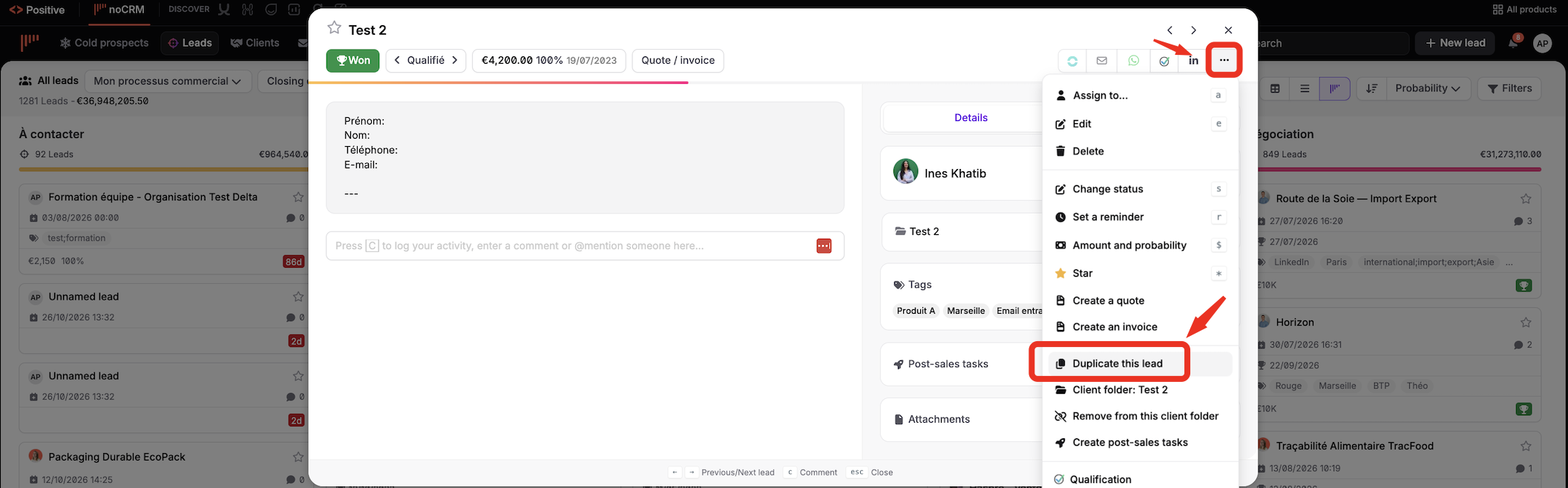Screen dimensions: 1568x488
Task: Star the Test 2 lead title
Action: click(x=335, y=28)
